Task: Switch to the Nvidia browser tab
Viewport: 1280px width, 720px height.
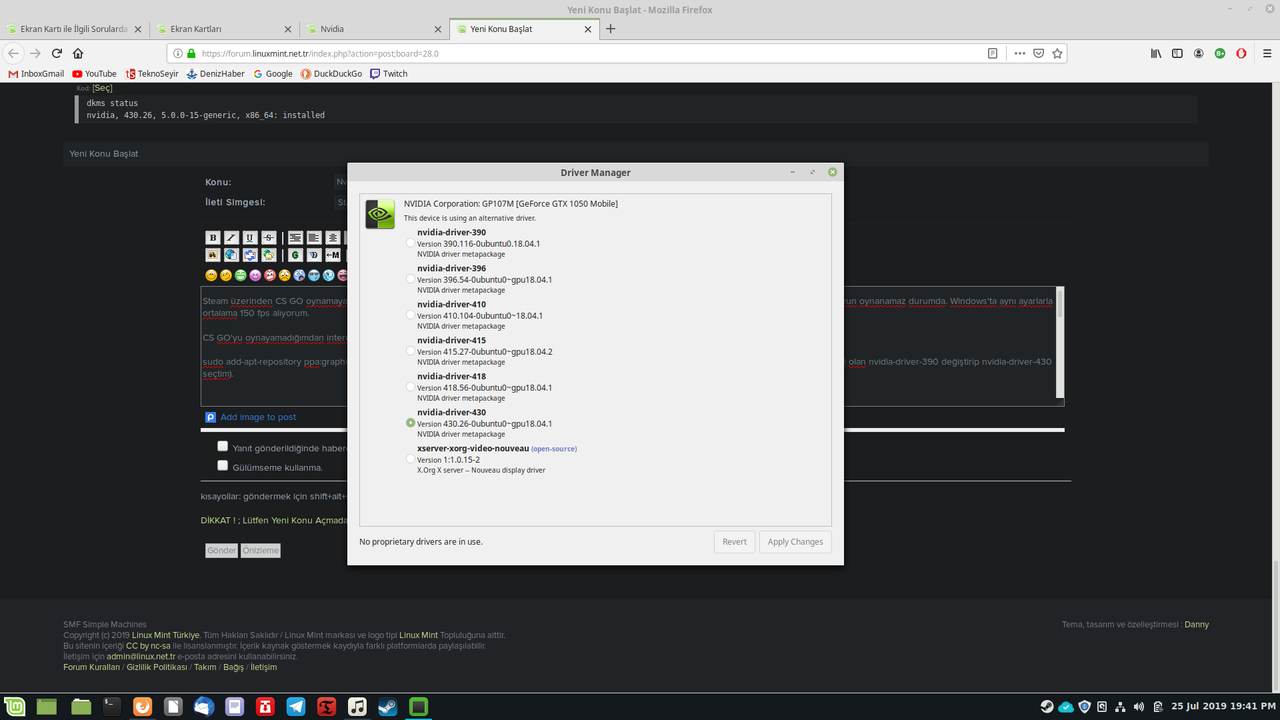Action: coord(374,29)
